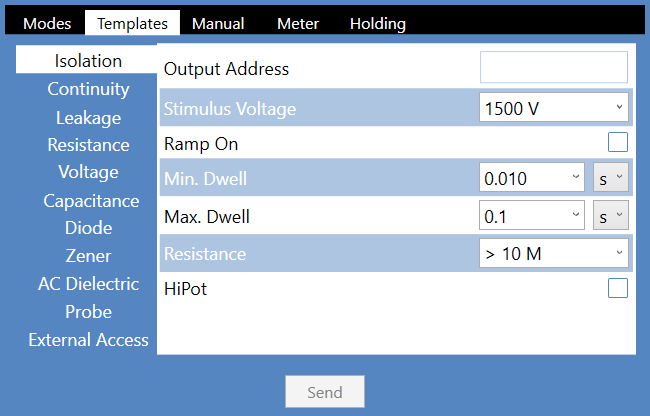This screenshot has height=416, width=650.
Task: Open the Holding tab
Action: pos(378,23)
